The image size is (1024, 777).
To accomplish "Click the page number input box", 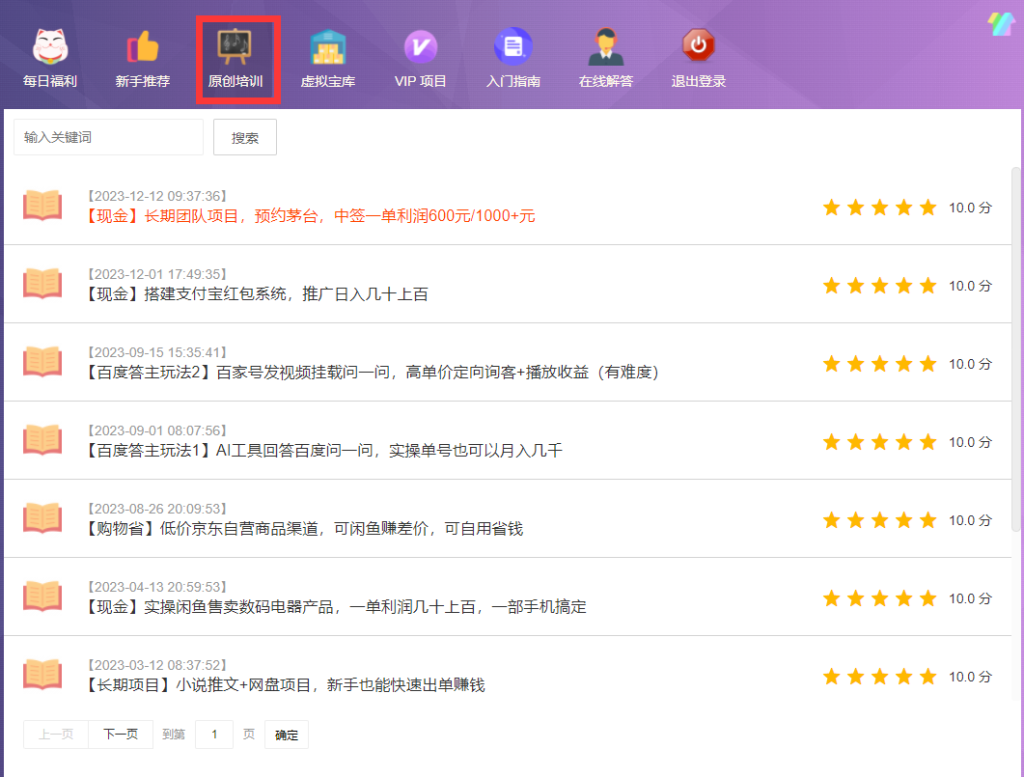I will 214,734.
